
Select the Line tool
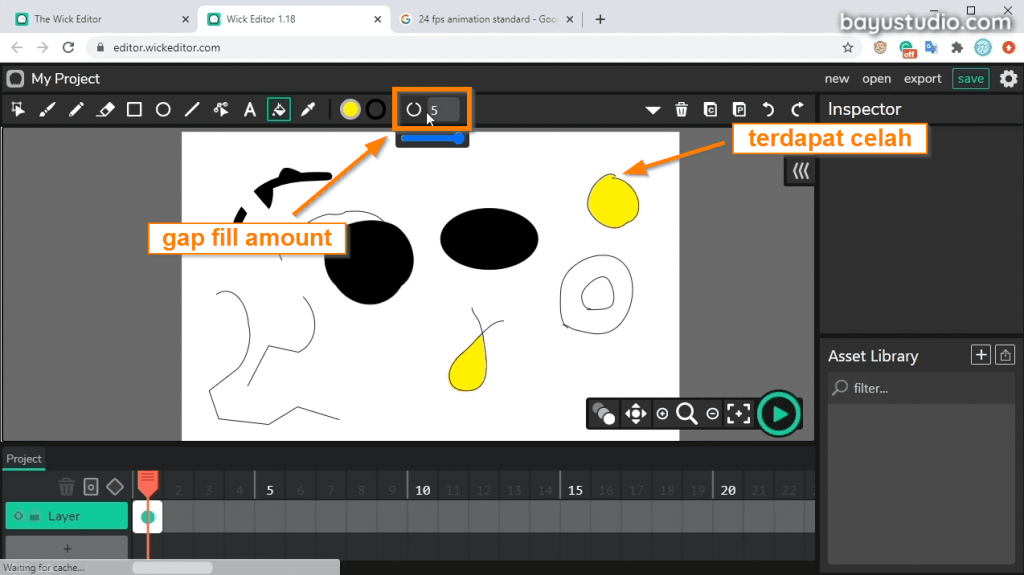point(192,109)
